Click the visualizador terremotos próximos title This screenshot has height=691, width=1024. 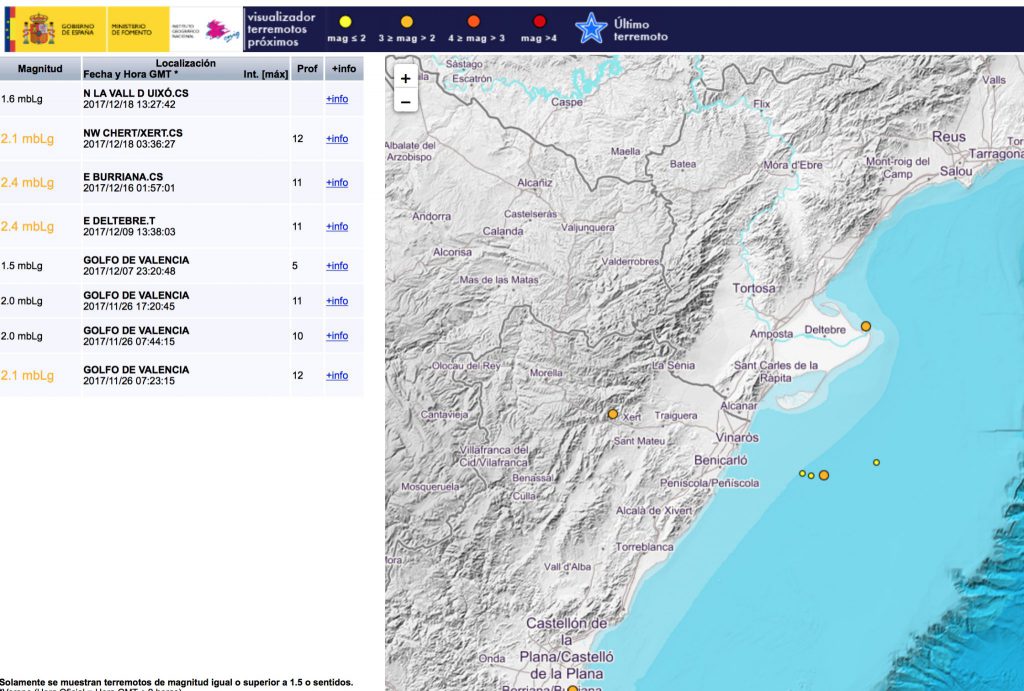281,29
